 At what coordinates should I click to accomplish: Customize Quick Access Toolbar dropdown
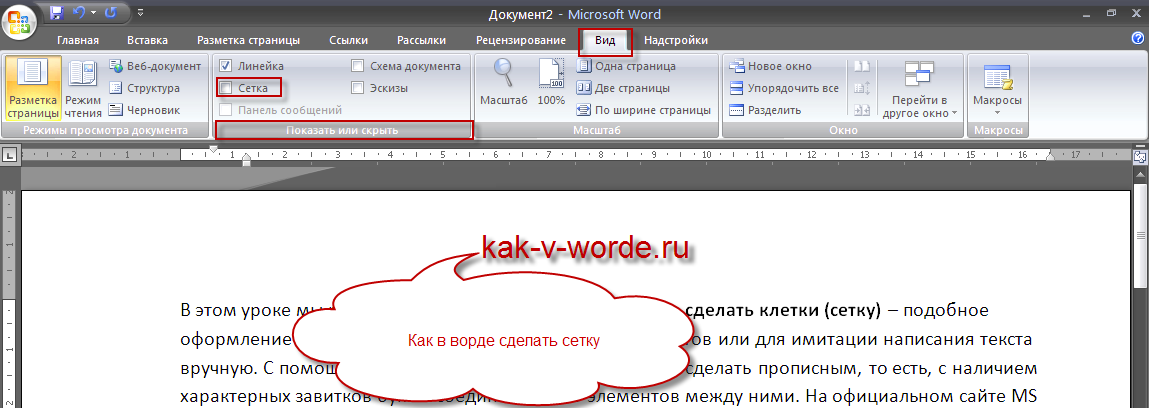coord(140,13)
